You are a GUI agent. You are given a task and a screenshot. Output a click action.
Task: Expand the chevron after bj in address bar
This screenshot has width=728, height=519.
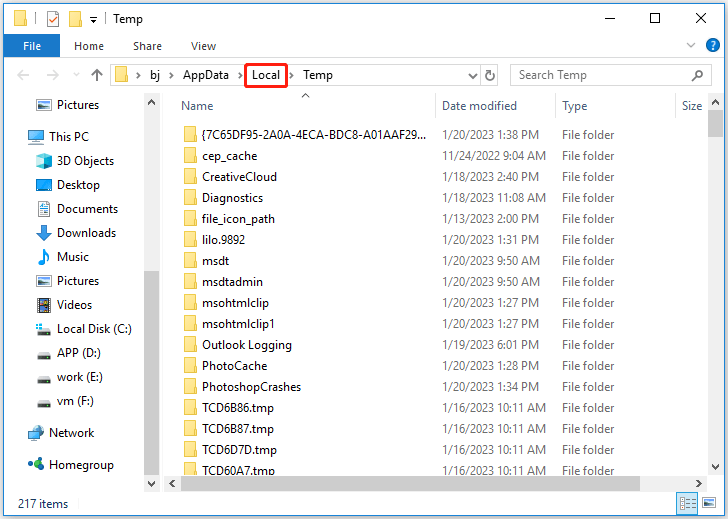pyautogui.click(x=172, y=75)
